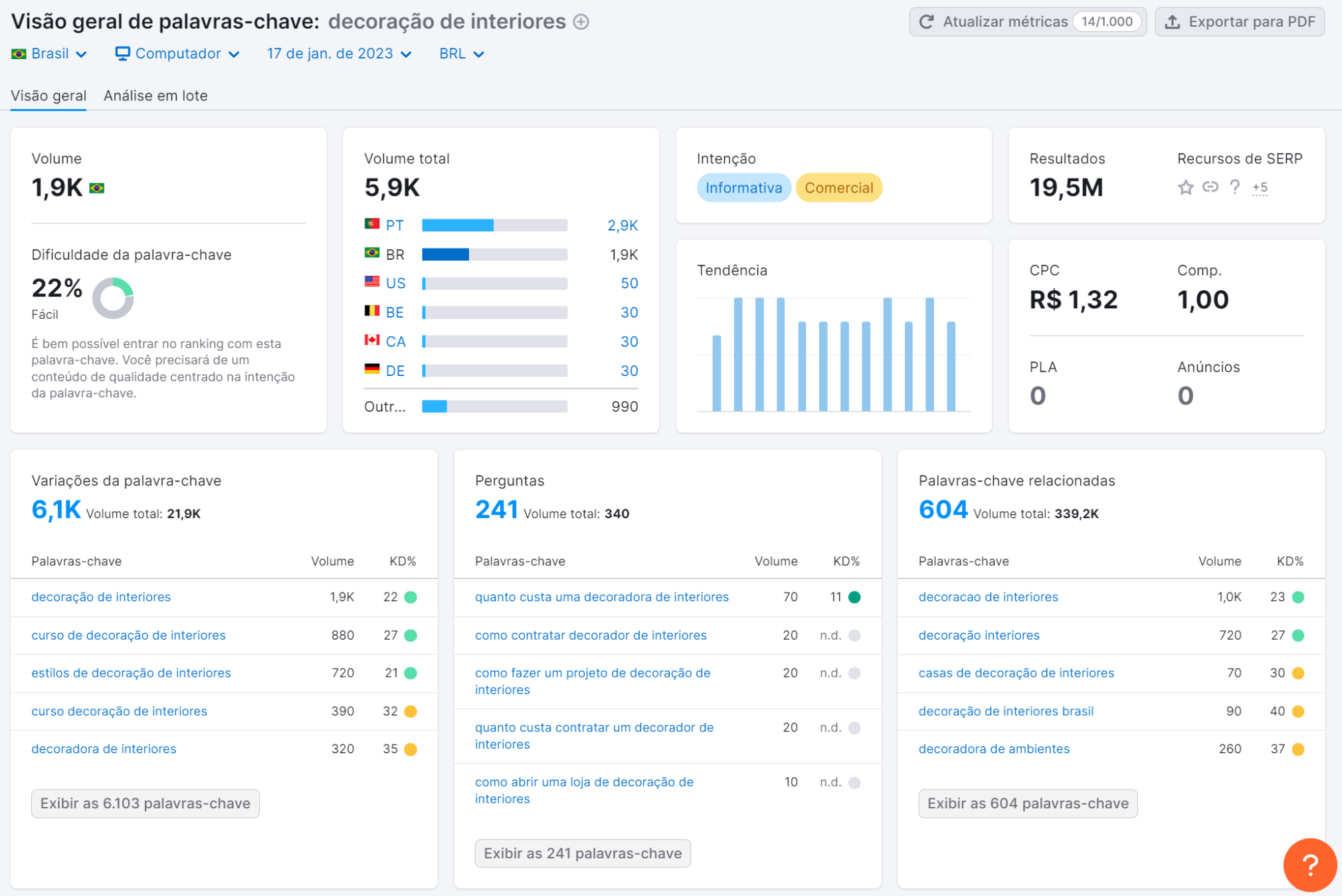Open question quanto custa contratar um decorador
This screenshot has width=1342, height=896.
coord(594,736)
